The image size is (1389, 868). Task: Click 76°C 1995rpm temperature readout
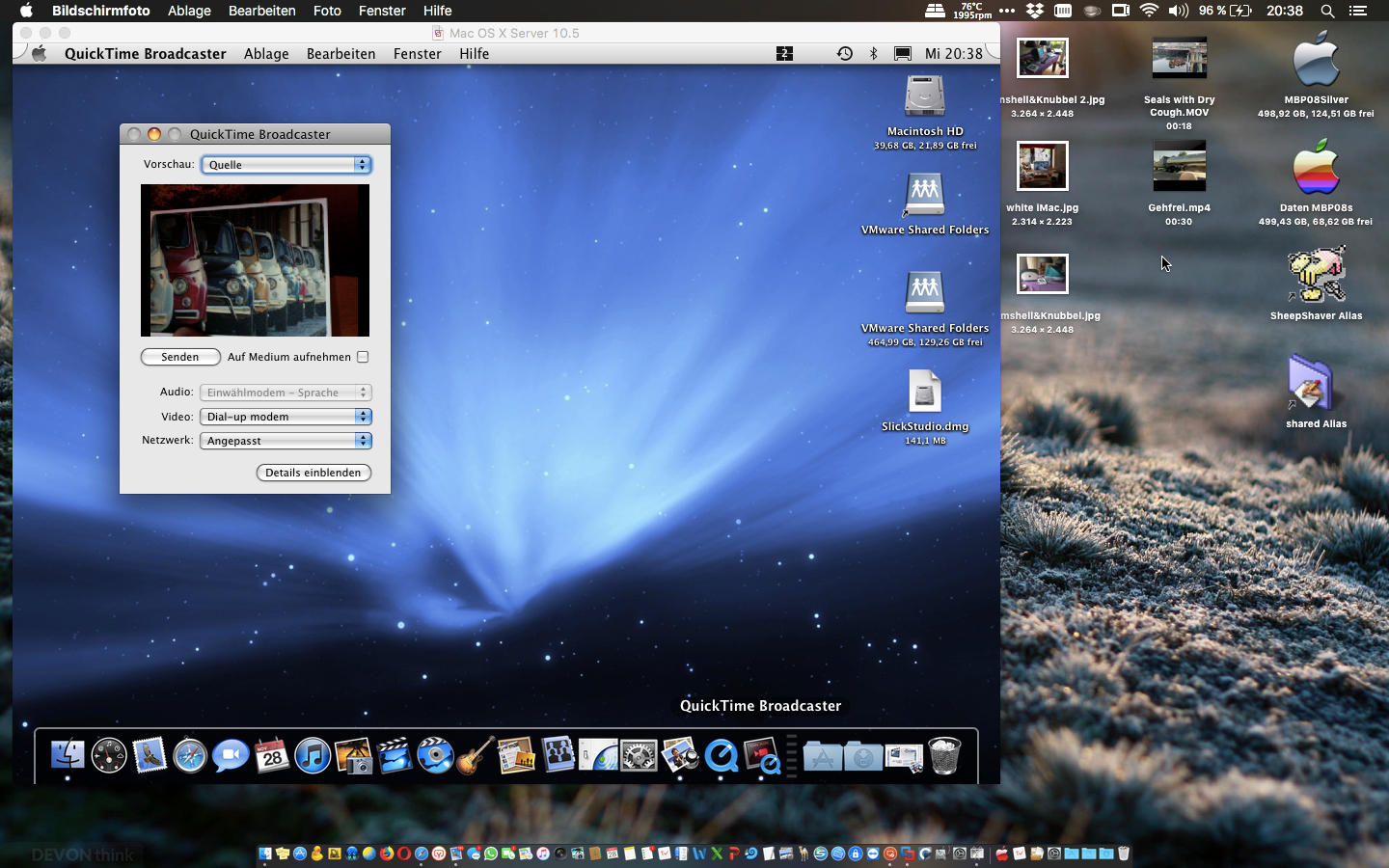tap(972, 11)
